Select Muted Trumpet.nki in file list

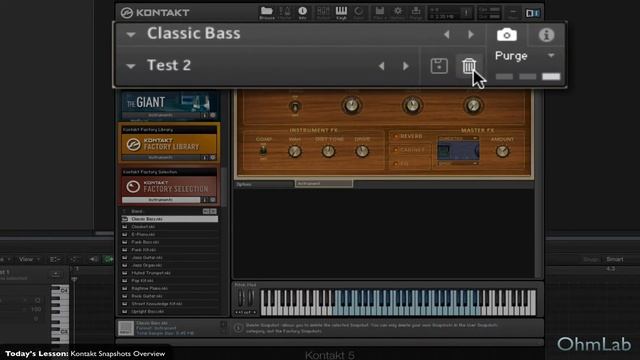[169, 273]
